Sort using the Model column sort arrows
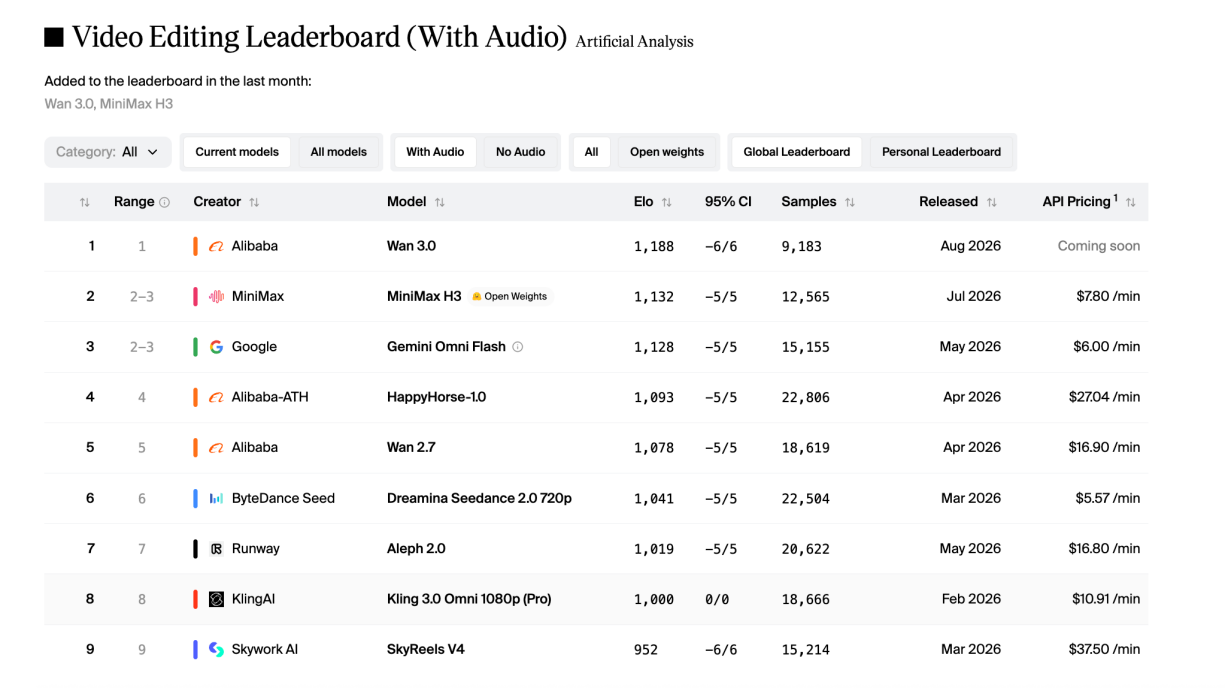The height and width of the screenshot is (688, 1225). coord(440,202)
